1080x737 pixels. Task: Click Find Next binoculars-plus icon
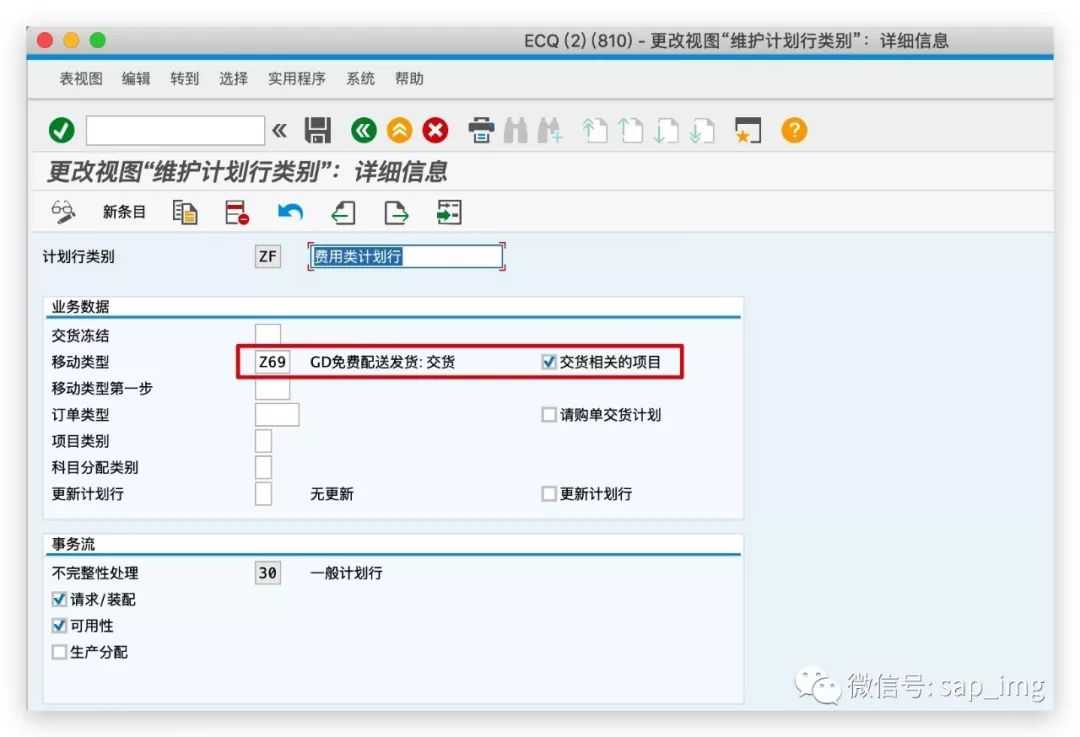point(550,130)
